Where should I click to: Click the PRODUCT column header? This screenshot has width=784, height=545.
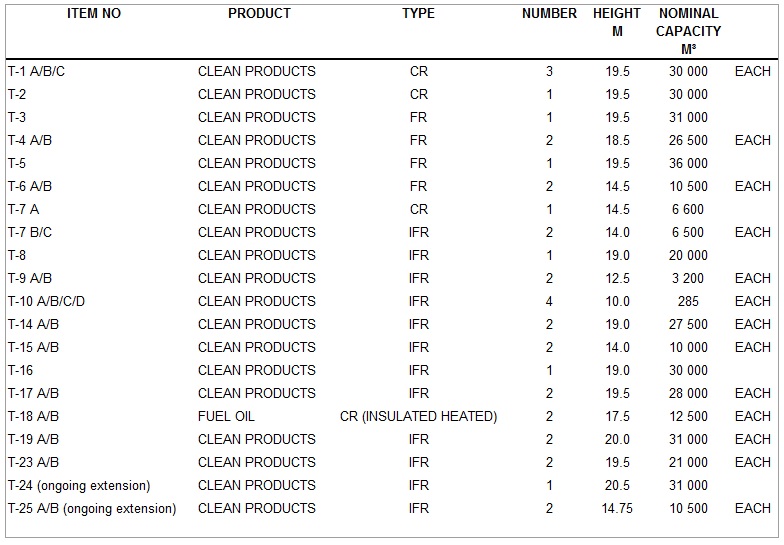coord(259,14)
